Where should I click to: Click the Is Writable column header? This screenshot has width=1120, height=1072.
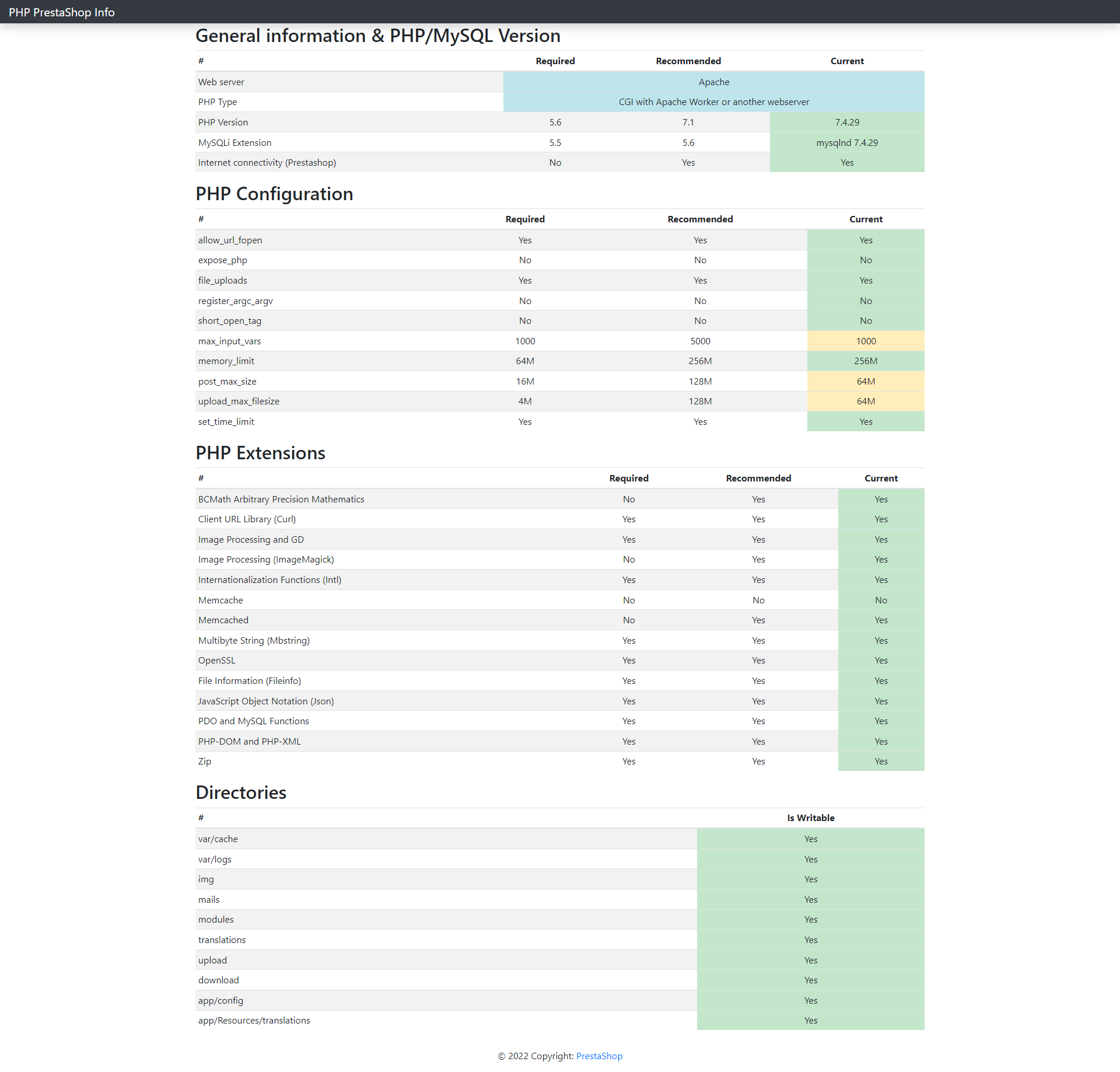click(x=810, y=818)
